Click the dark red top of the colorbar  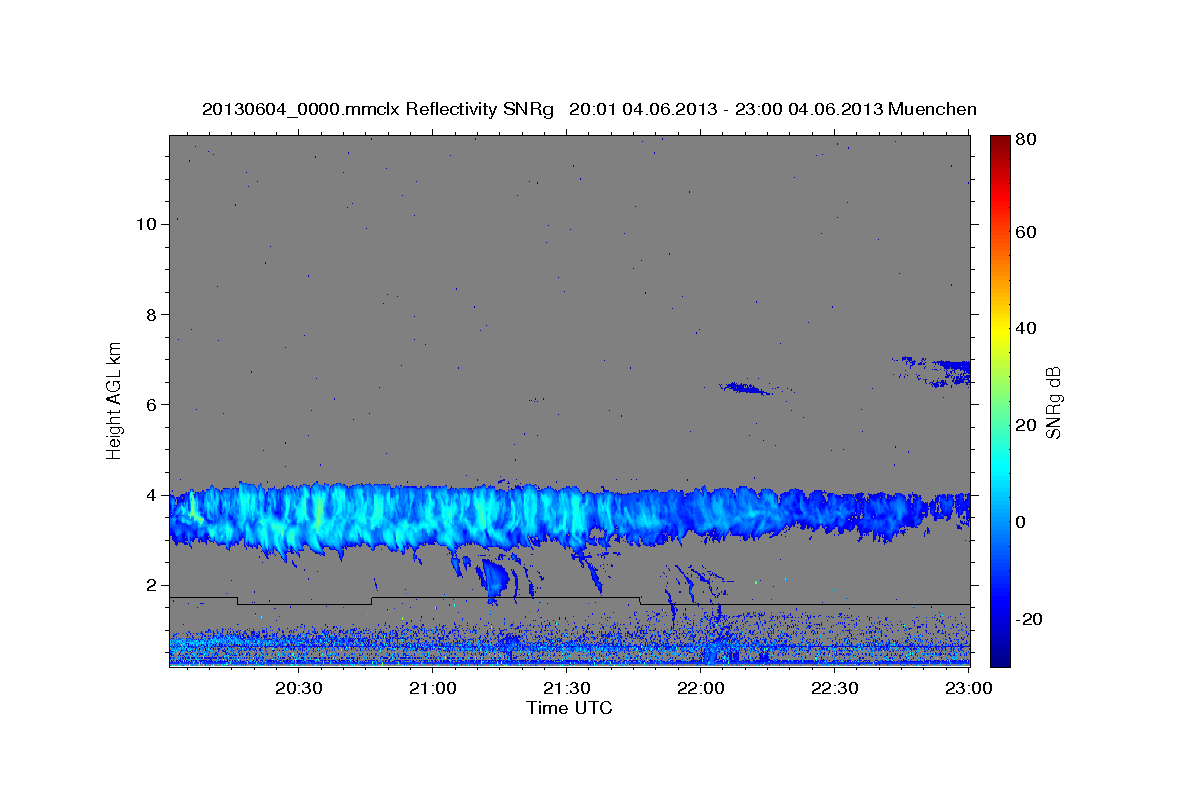(x=1000, y=142)
